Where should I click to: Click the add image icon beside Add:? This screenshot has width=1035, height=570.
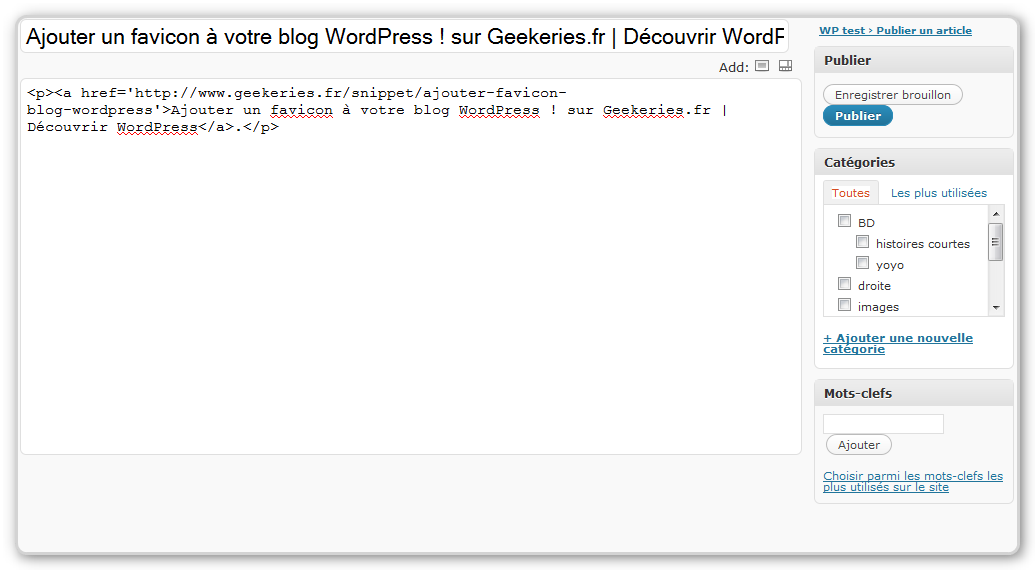point(762,65)
